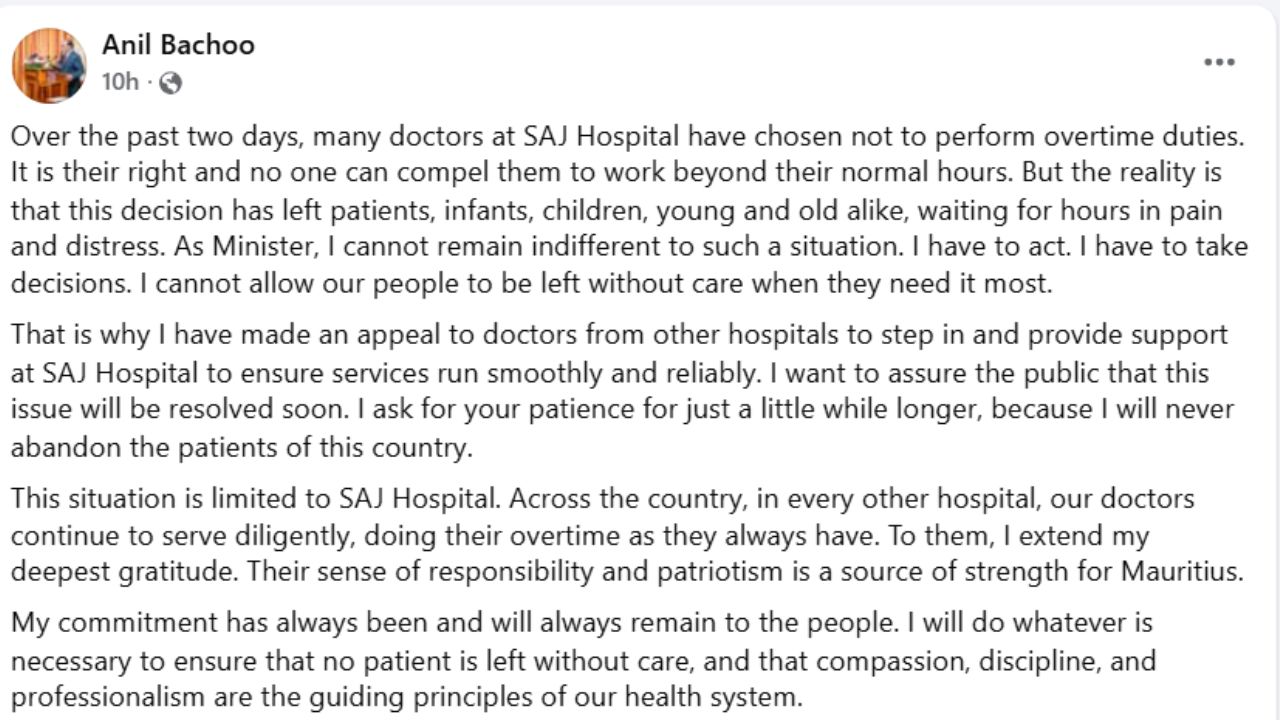Click the paragraph starting 'This situation is limited'
Screen dimensions: 1280x720
627,535
